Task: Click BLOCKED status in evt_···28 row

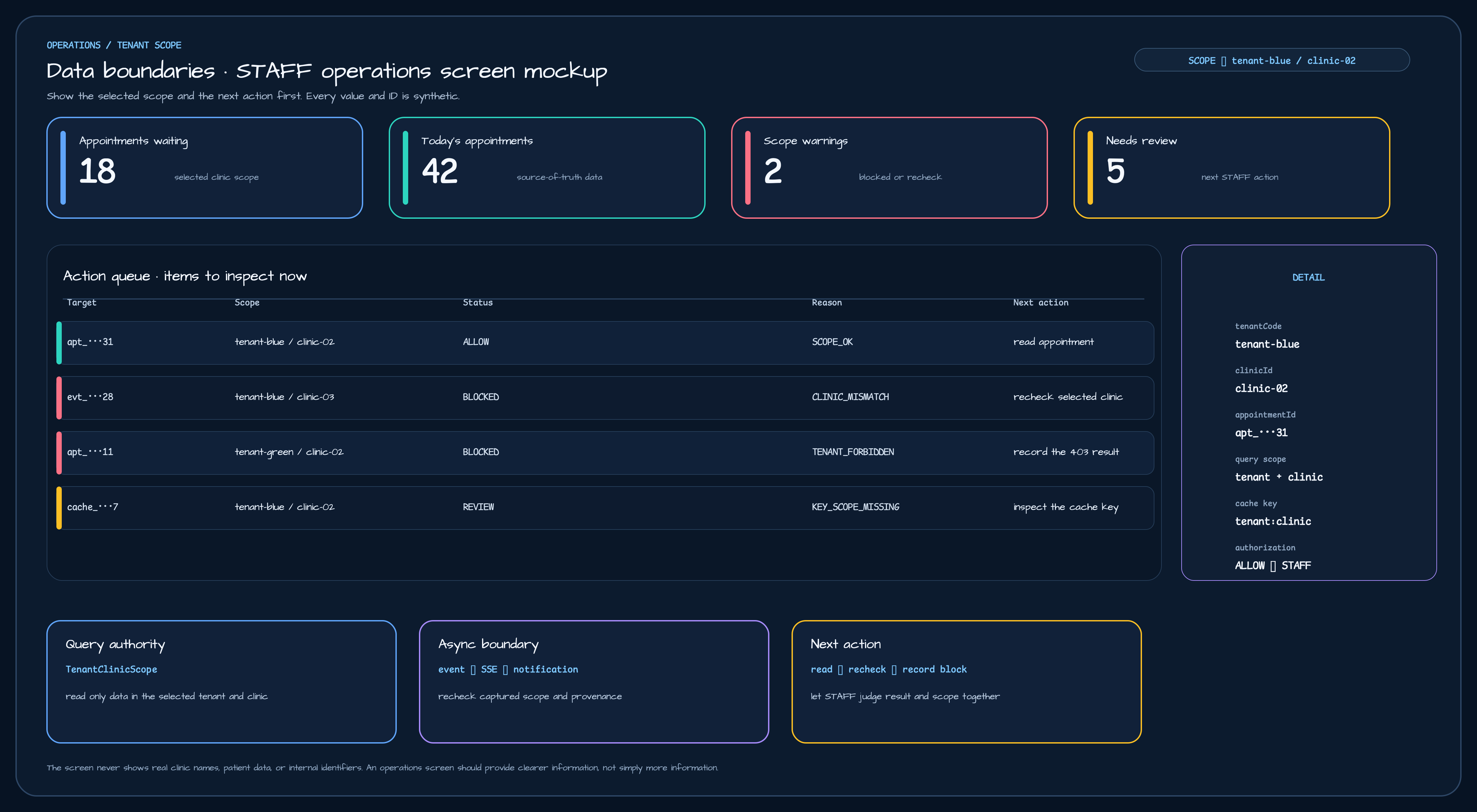Action: (x=480, y=397)
